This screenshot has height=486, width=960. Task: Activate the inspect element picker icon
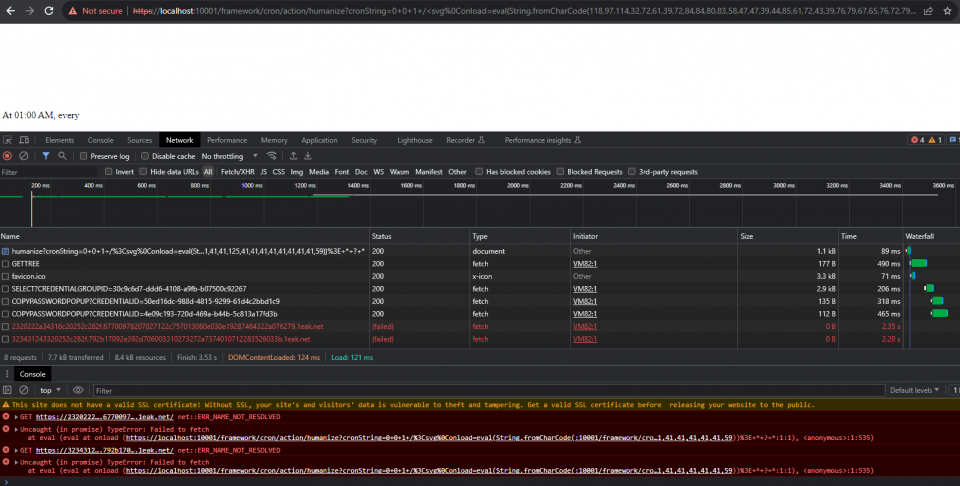tap(7, 140)
